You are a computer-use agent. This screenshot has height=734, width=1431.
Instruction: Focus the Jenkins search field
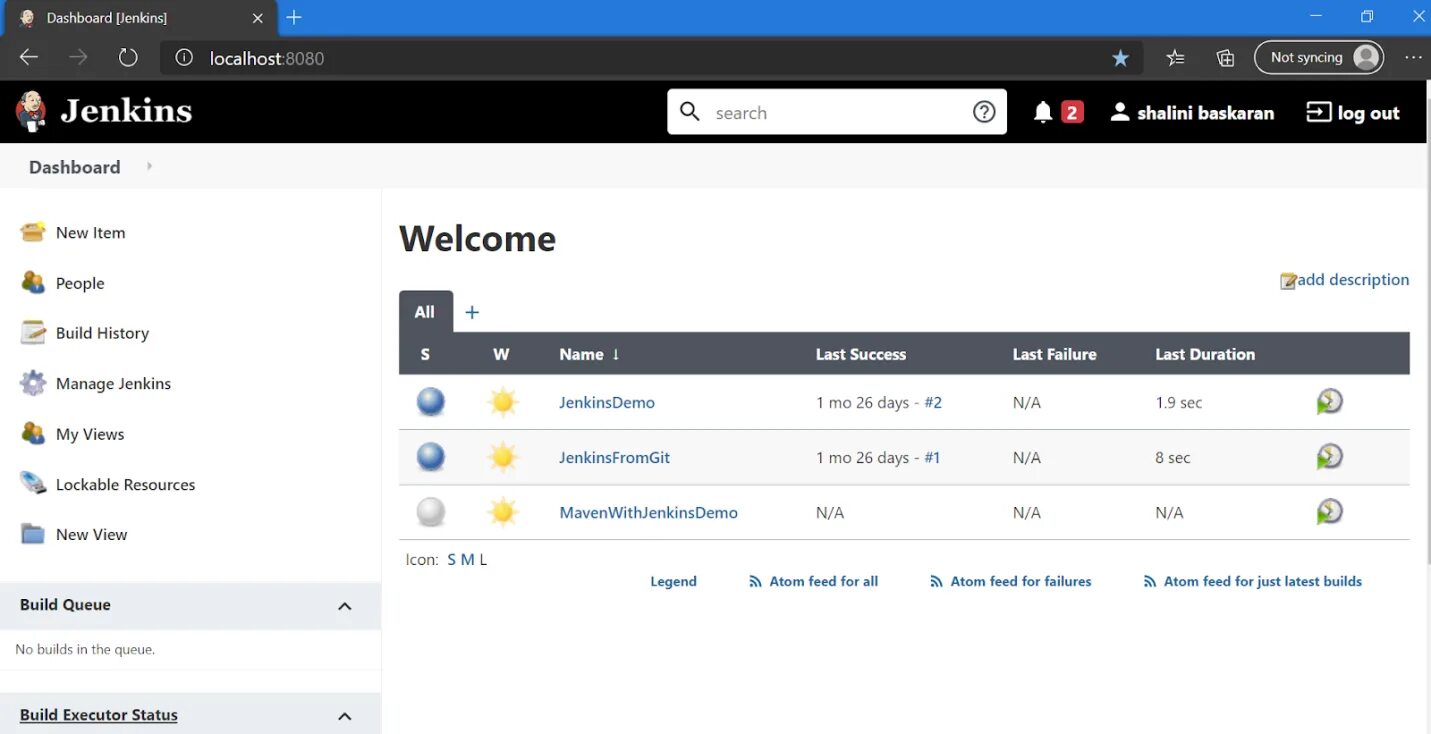(x=838, y=112)
